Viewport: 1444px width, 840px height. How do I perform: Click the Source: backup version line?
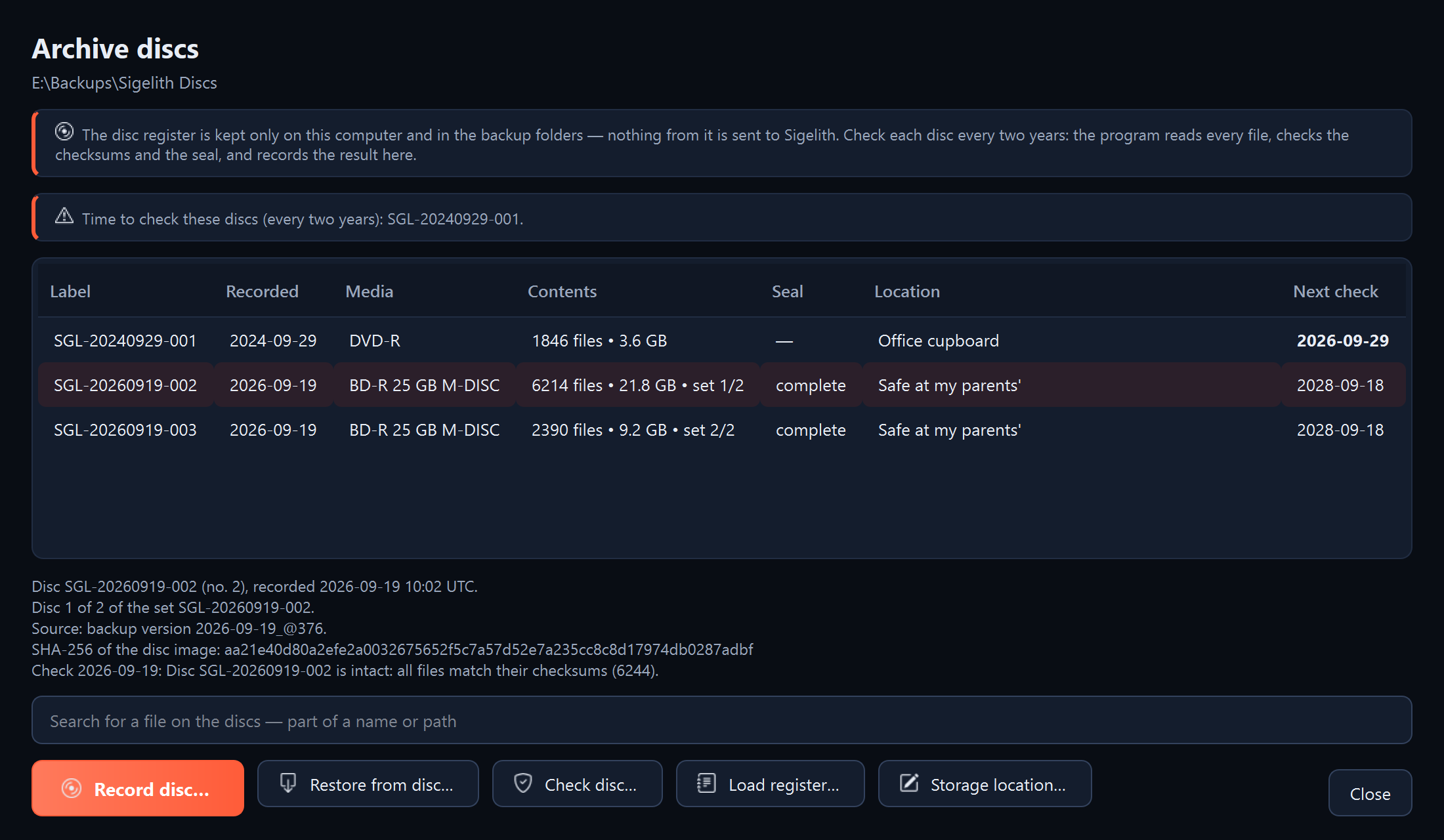coord(179,628)
